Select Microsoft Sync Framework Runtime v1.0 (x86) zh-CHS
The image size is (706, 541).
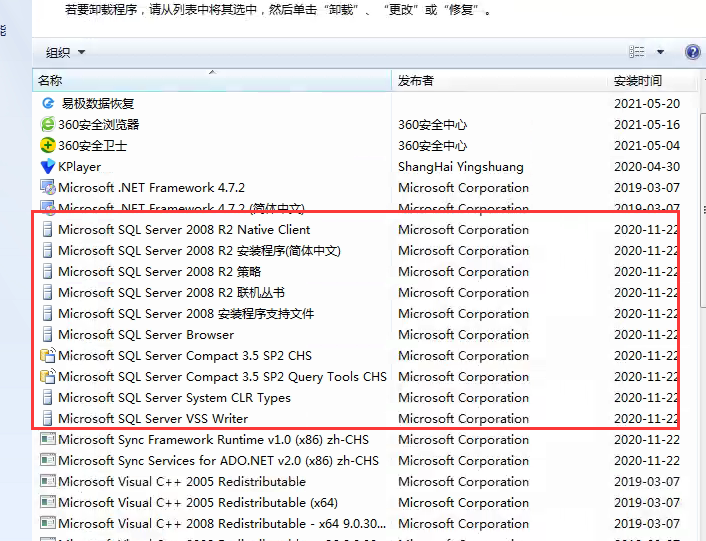pyautogui.click(x=213, y=439)
